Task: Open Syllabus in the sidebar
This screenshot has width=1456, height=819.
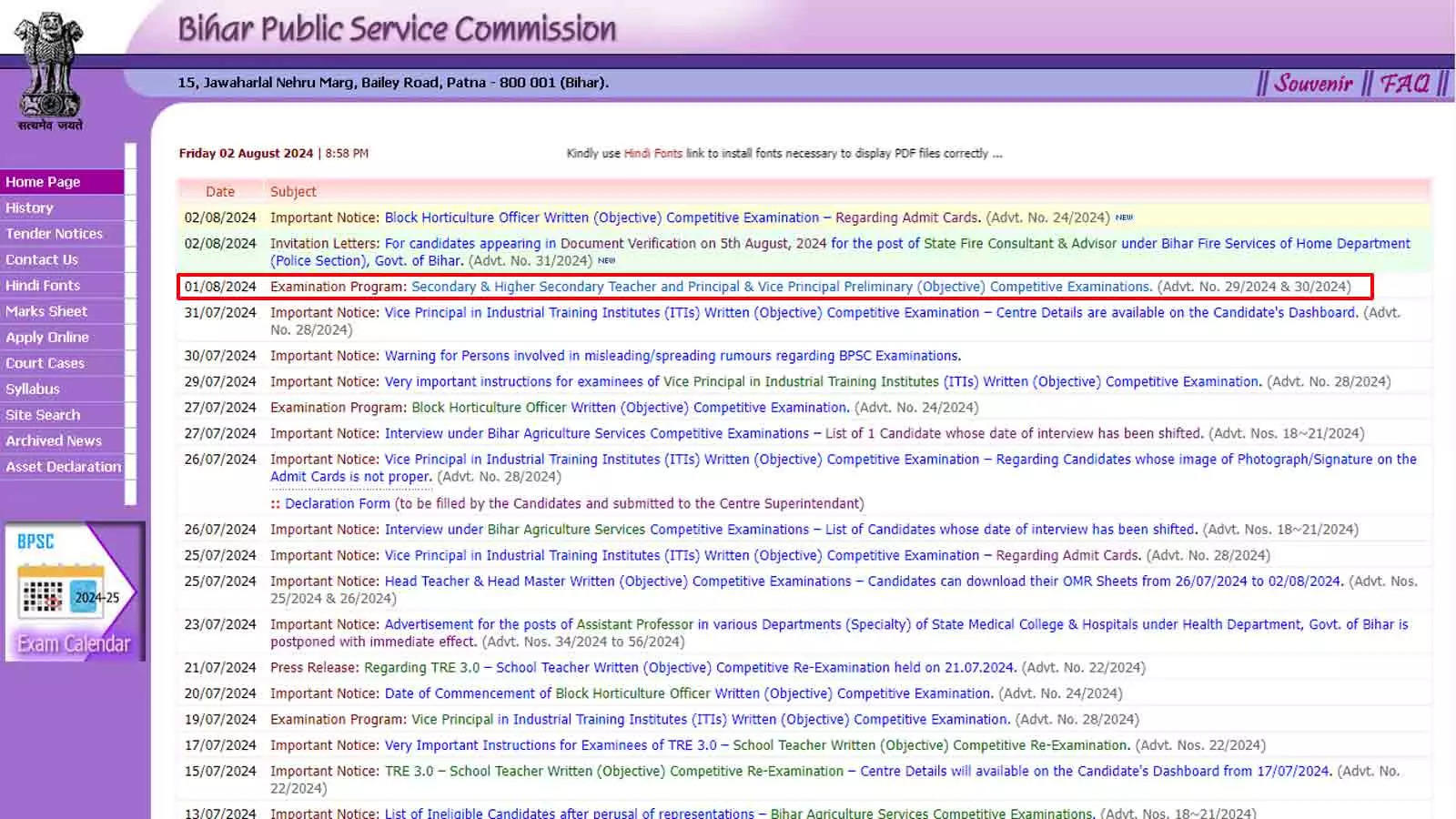Action: 62,389
